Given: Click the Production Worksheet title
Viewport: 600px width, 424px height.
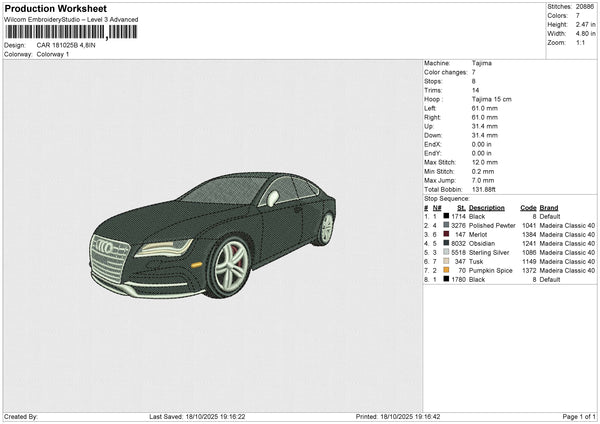Looking at the screenshot, I should click(x=47, y=8).
